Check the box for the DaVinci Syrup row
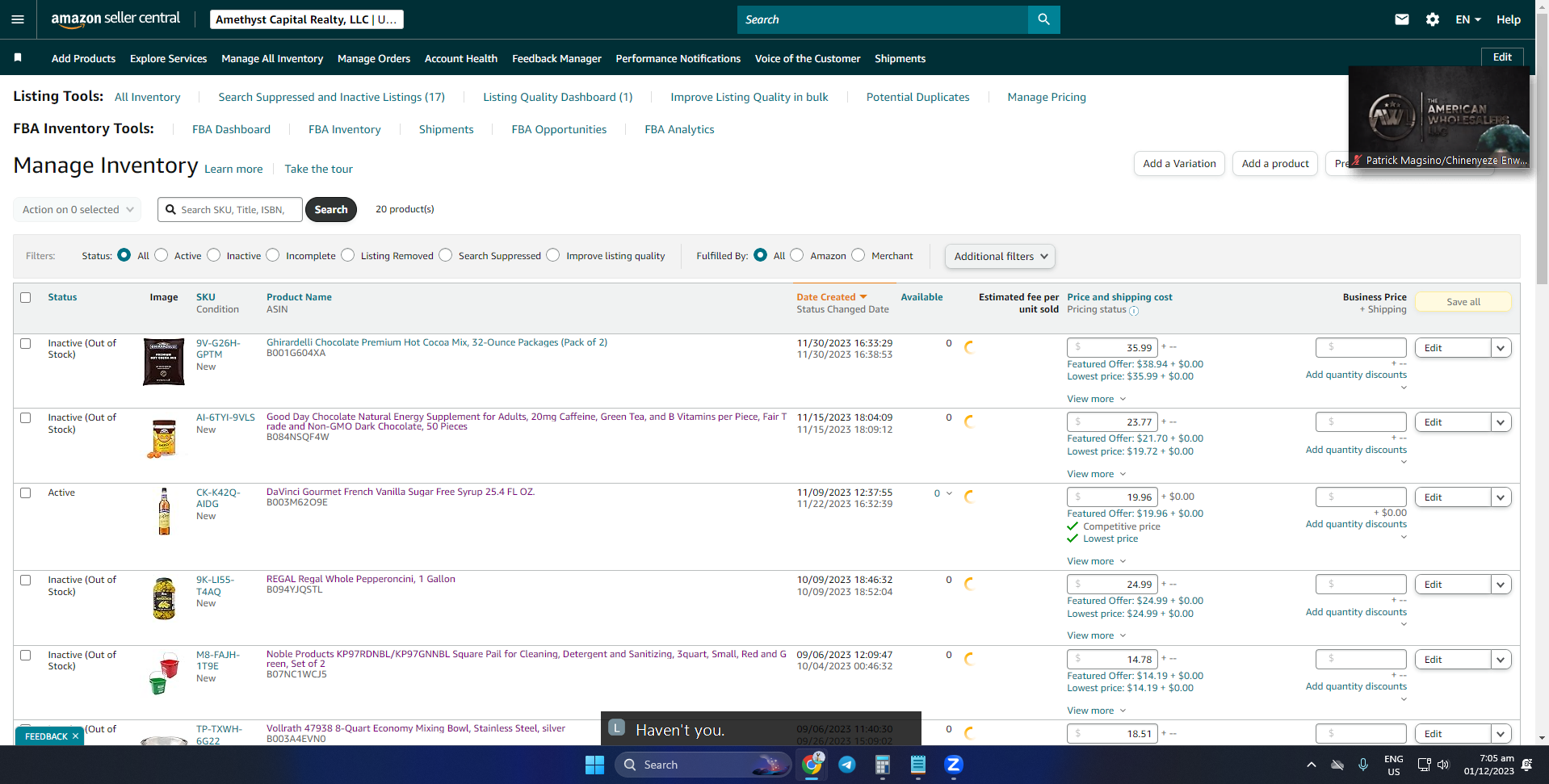This screenshot has height=784, width=1549. pyautogui.click(x=26, y=493)
